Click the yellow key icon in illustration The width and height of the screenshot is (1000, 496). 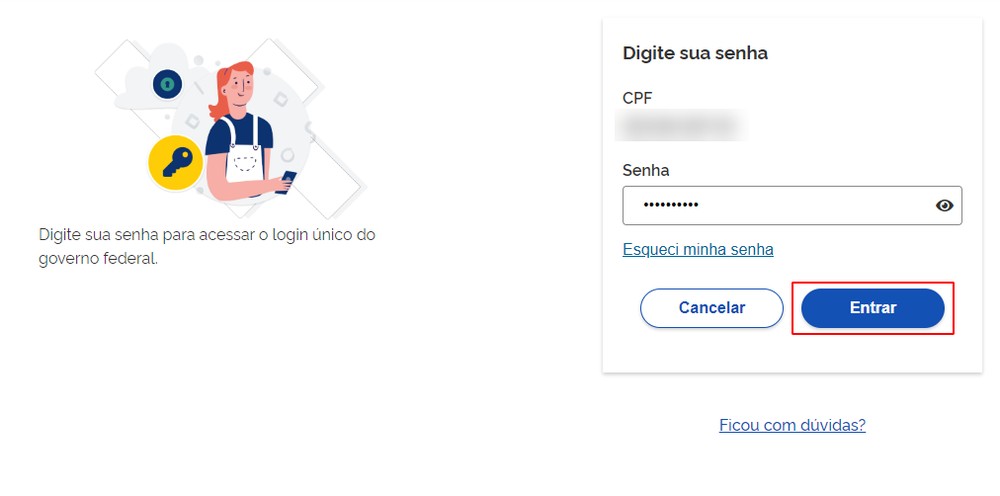tap(175, 163)
